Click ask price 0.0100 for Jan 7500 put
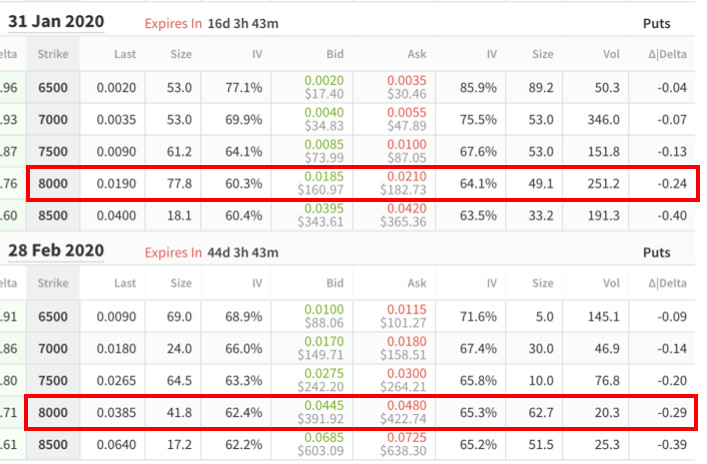 [406, 144]
